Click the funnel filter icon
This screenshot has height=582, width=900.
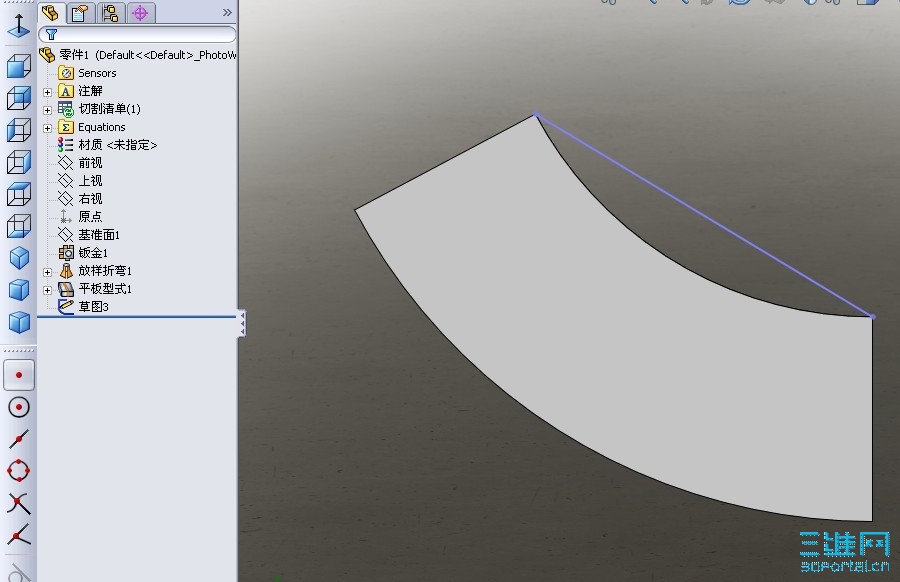click(52, 34)
